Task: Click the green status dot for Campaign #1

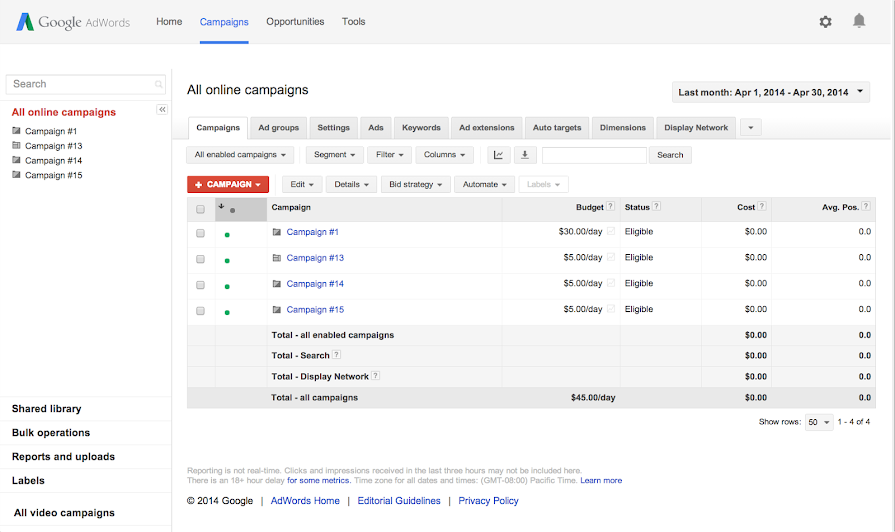Action: pos(227,235)
